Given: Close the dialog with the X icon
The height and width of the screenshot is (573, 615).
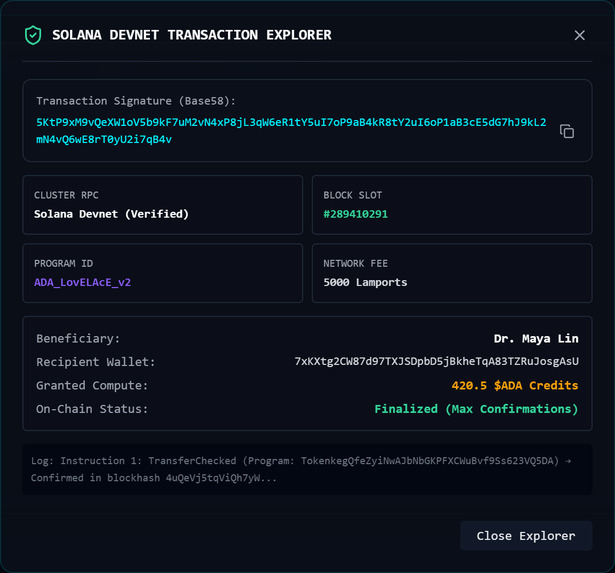Looking at the screenshot, I should pos(579,35).
